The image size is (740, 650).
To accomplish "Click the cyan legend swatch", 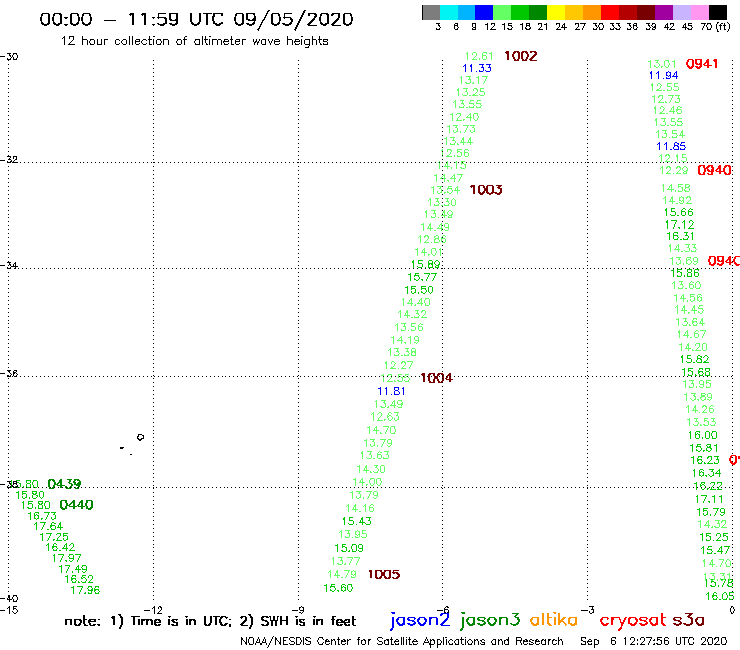I will 448,13.
